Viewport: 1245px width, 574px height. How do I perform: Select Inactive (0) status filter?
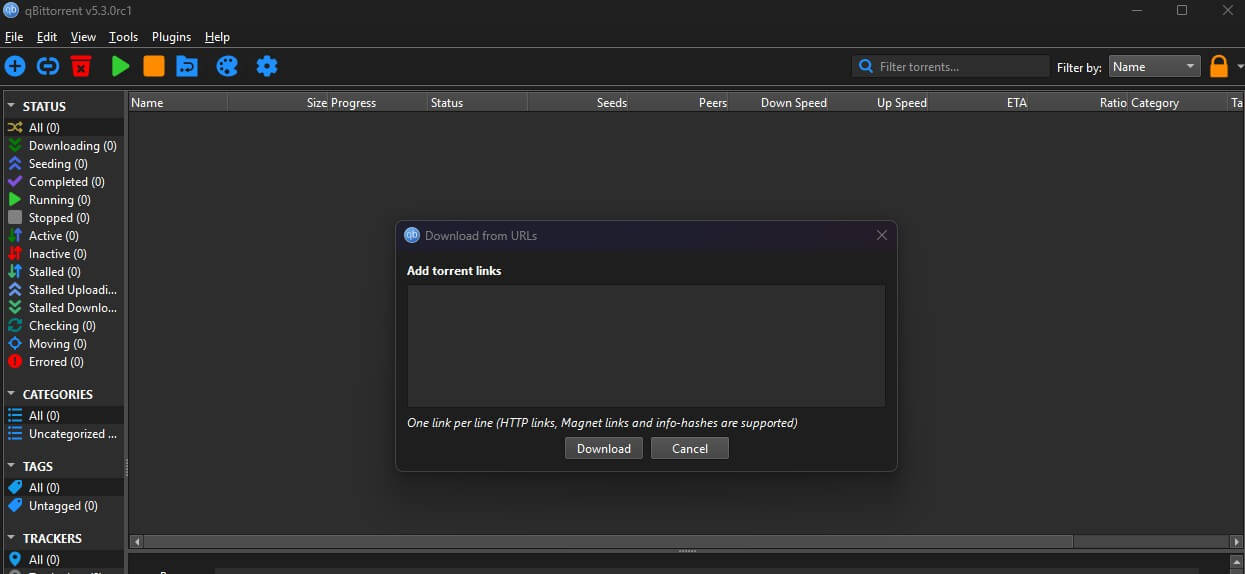tap(62, 254)
